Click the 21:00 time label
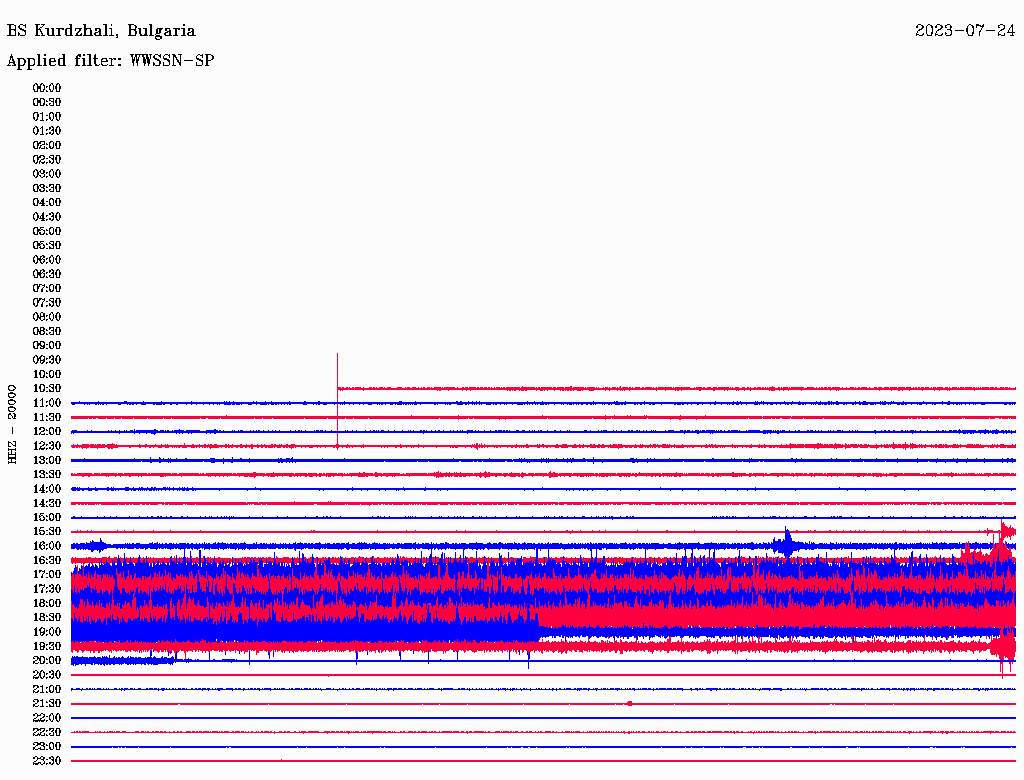1024x780 pixels. 47,689
